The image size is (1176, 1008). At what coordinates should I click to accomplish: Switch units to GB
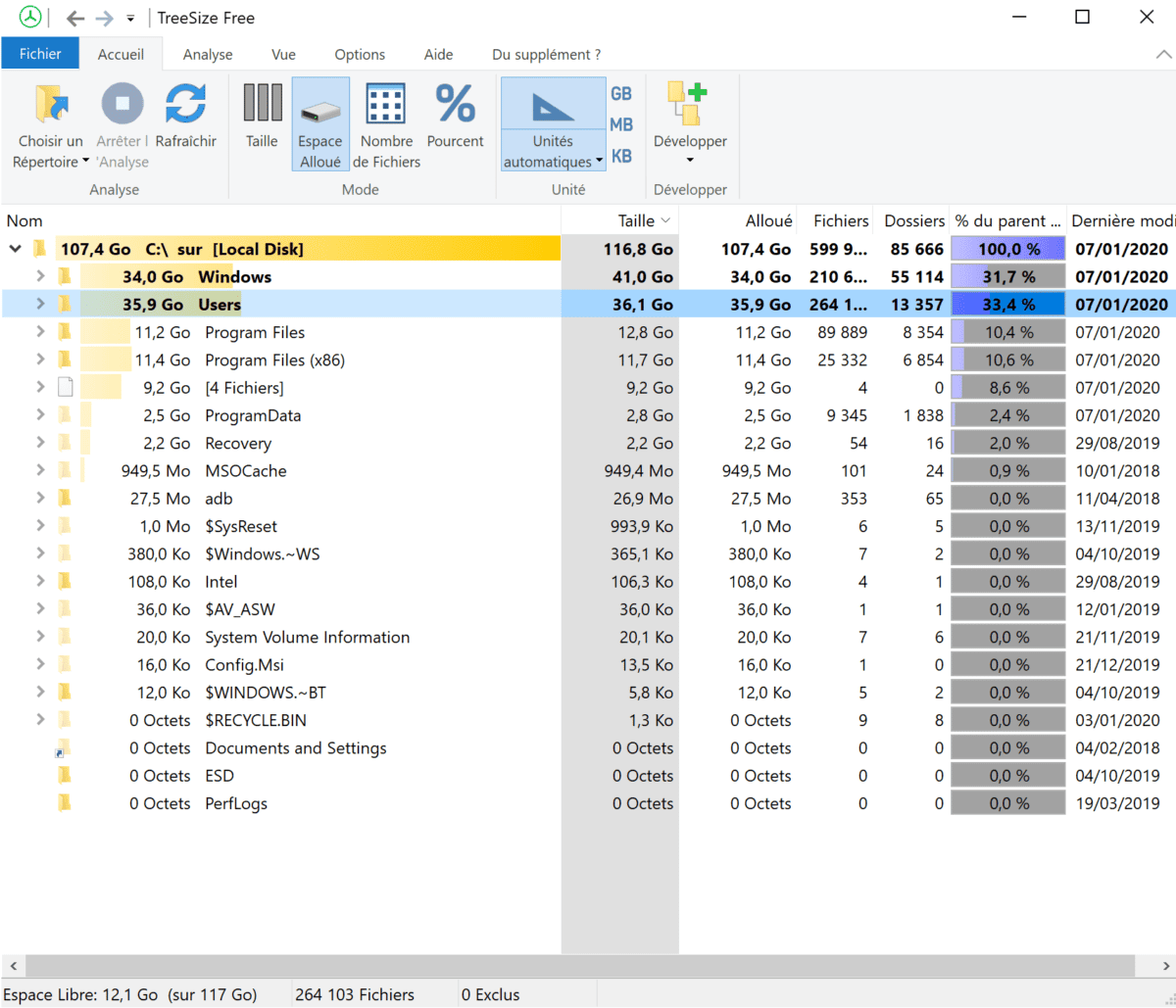coord(621,94)
